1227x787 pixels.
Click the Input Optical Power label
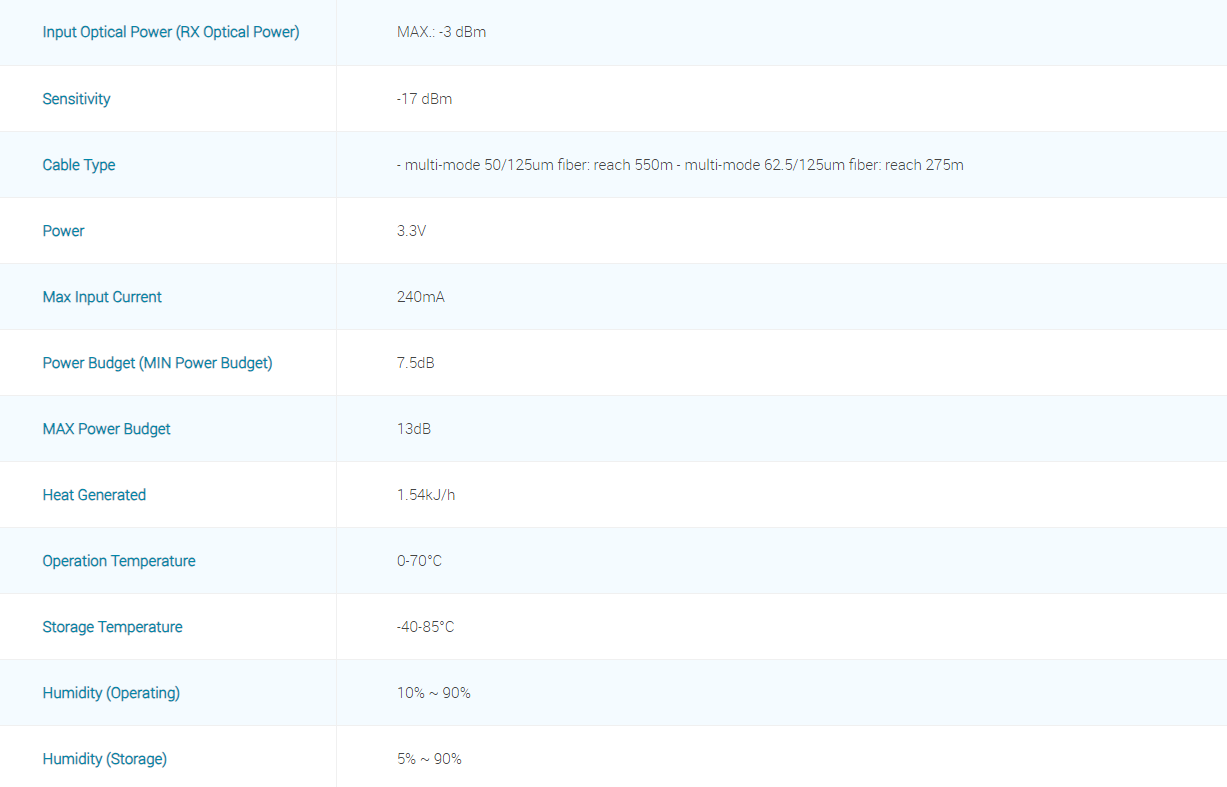pos(170,32)
